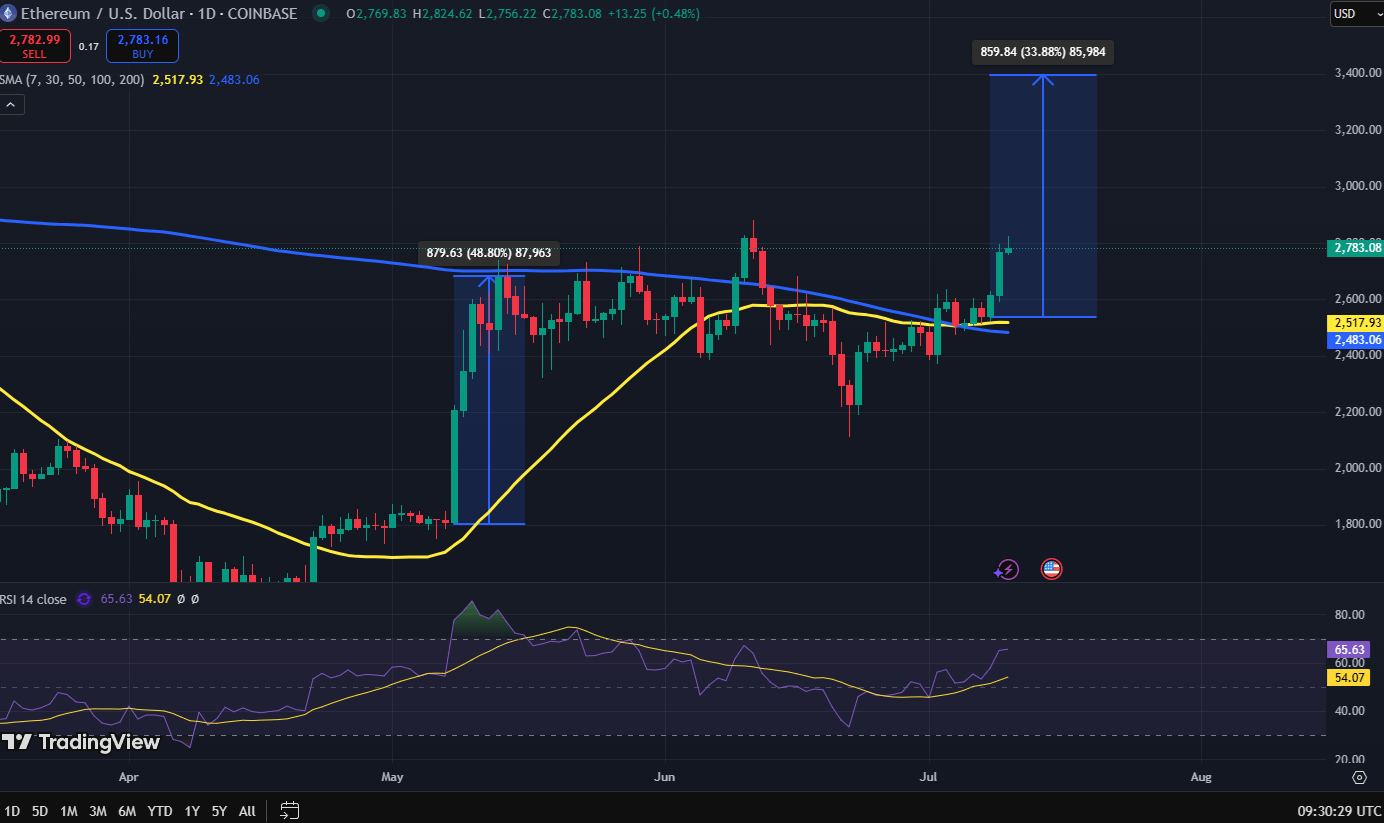Select the 3M date range
This screenshot has height=823, width=1384.
[98, 811]
